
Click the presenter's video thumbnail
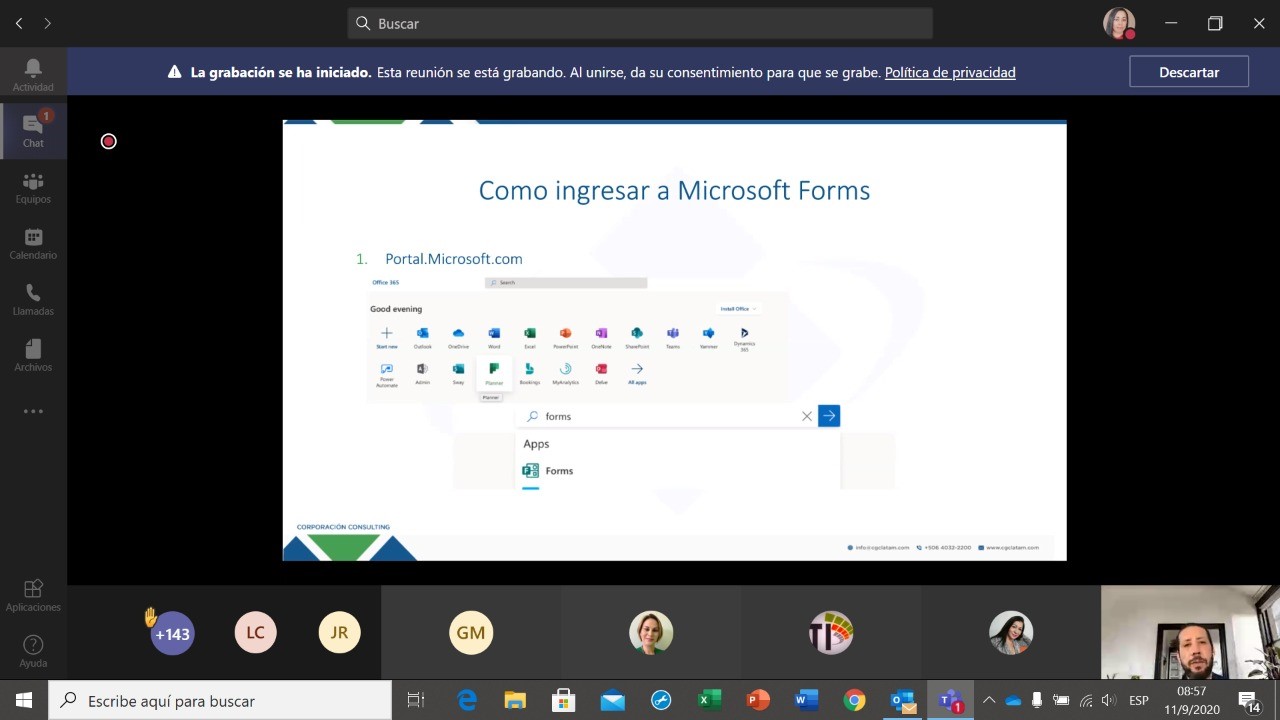1190,632
